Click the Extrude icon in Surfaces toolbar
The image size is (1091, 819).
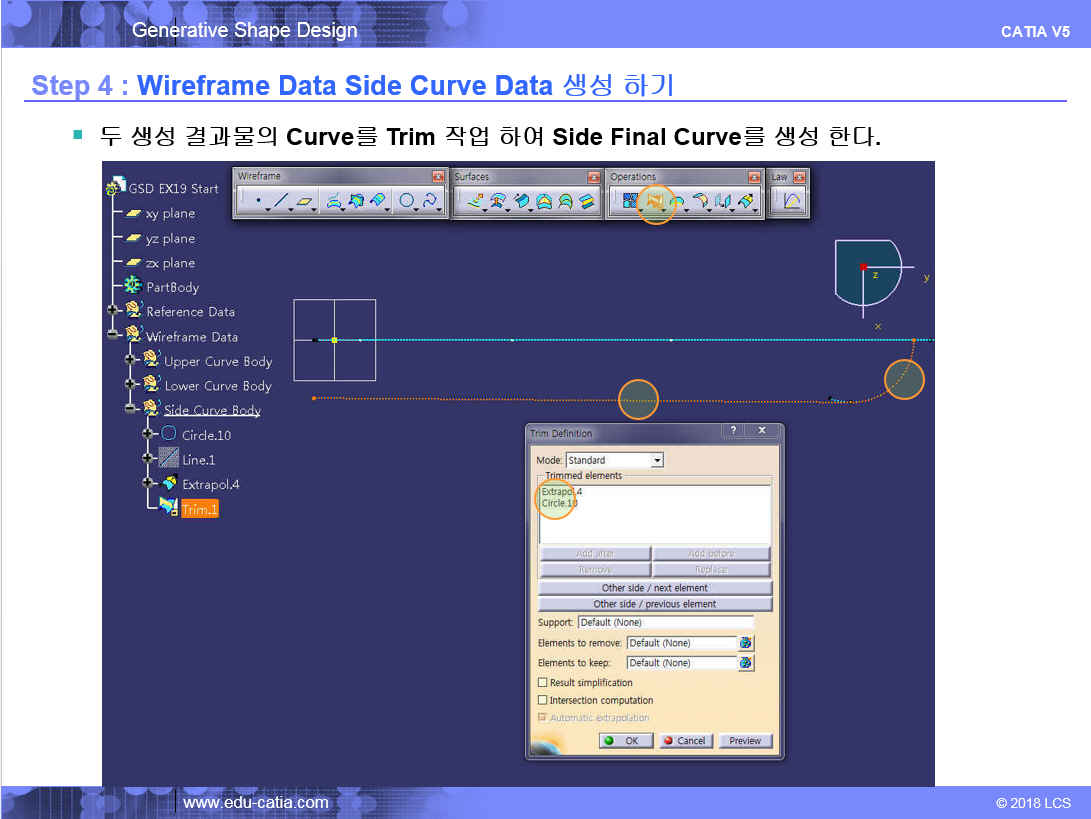475,202
